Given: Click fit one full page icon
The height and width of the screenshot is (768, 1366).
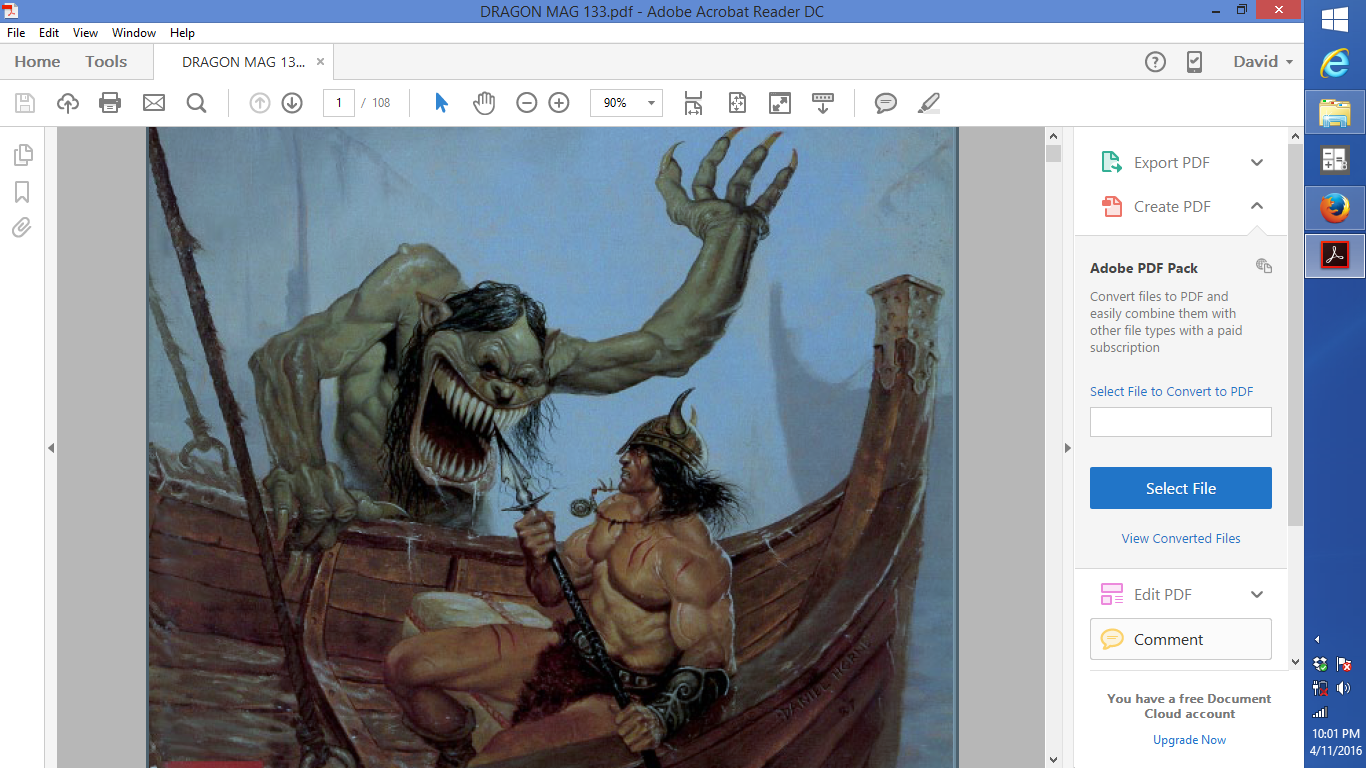Looking at the screenshot, I should pyautogui.click(x=737, y=103).
